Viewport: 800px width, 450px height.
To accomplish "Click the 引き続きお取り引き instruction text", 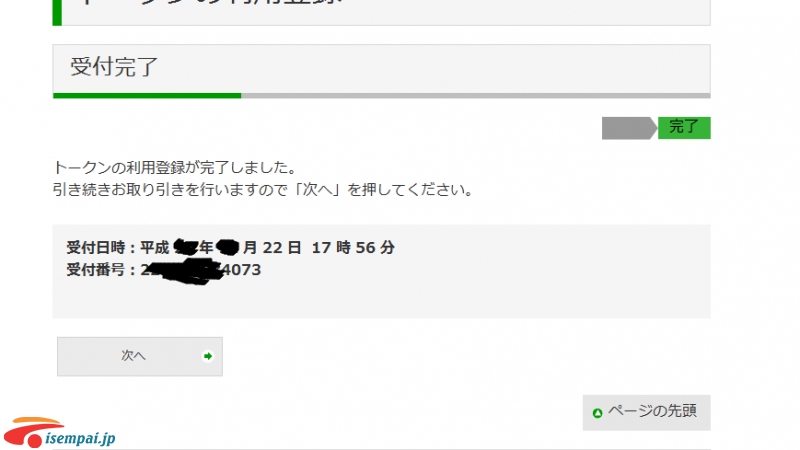I will (x=263, y=190).
